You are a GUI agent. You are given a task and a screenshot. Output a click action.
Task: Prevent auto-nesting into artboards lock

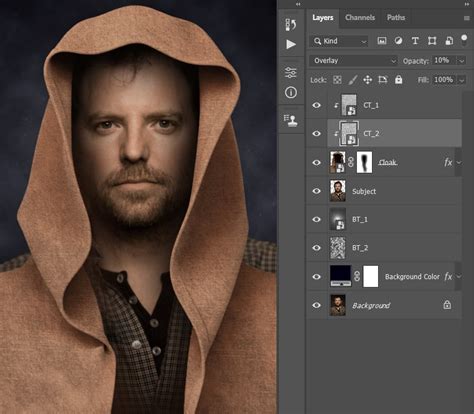point(383,80)
